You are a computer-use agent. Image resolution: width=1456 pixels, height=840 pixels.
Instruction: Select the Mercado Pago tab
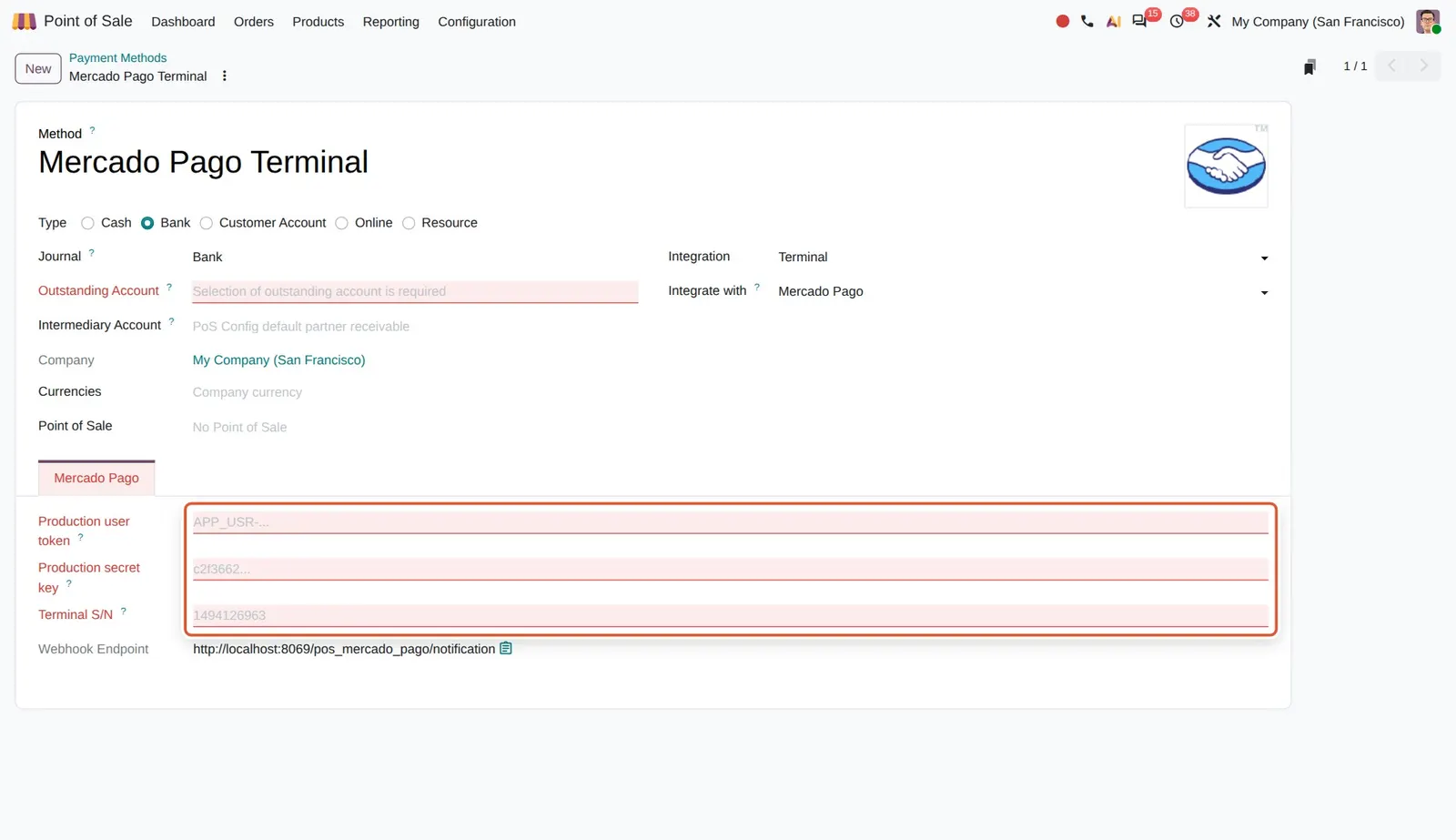tap(96, 478)
